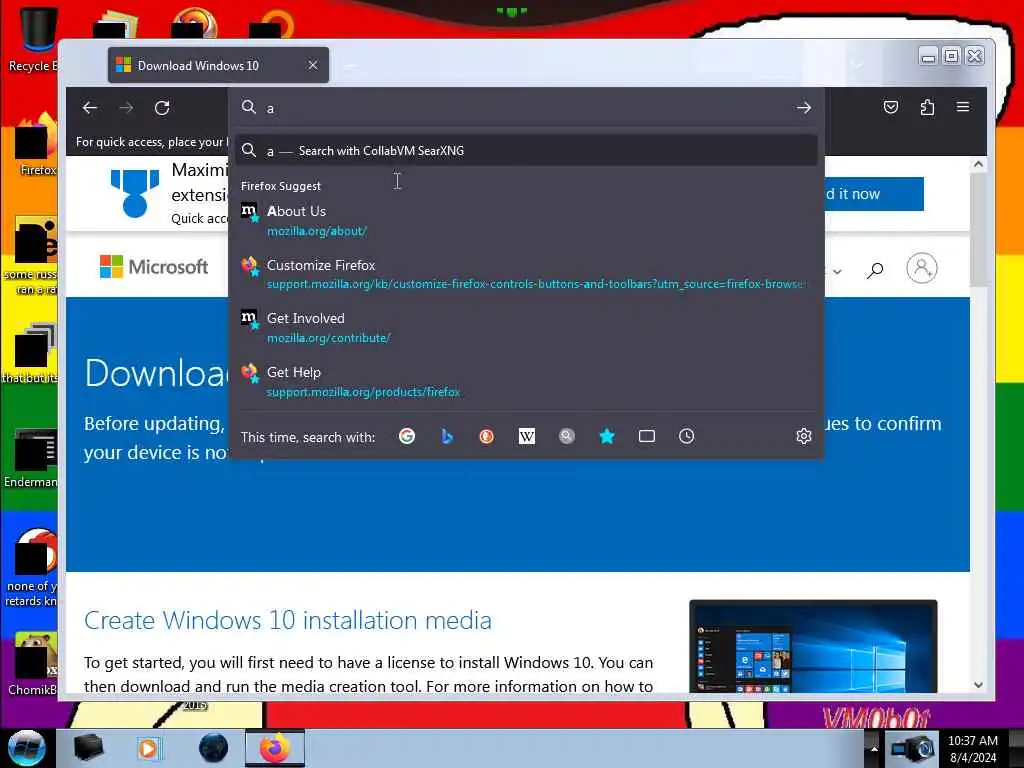Click the vertical scrollbar thumb

pyautogui.click(x=978, y=230)
